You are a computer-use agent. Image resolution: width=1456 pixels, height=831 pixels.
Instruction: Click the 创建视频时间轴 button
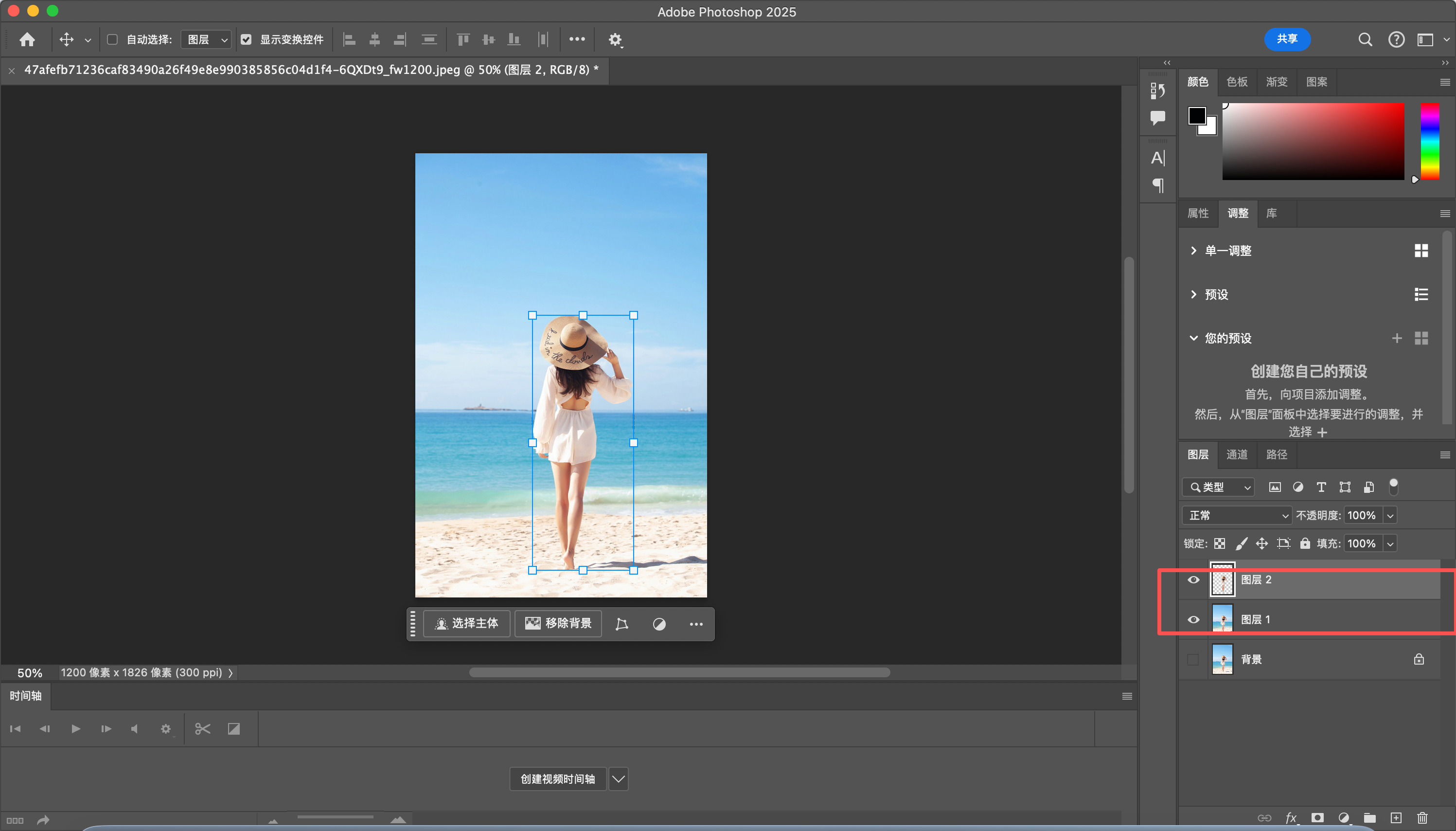(x=557, y=779)
